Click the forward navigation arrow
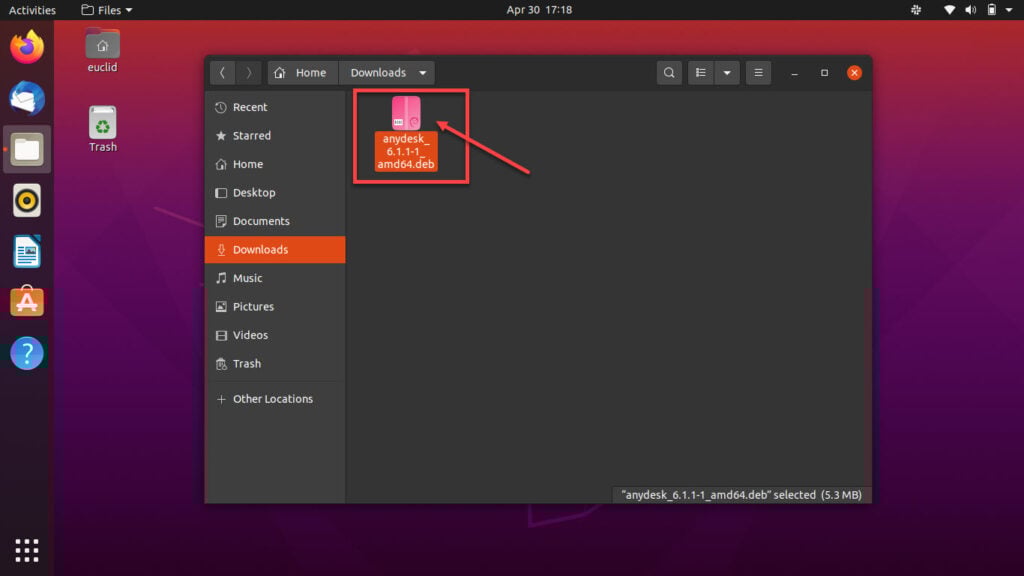 tap(248, 72)
